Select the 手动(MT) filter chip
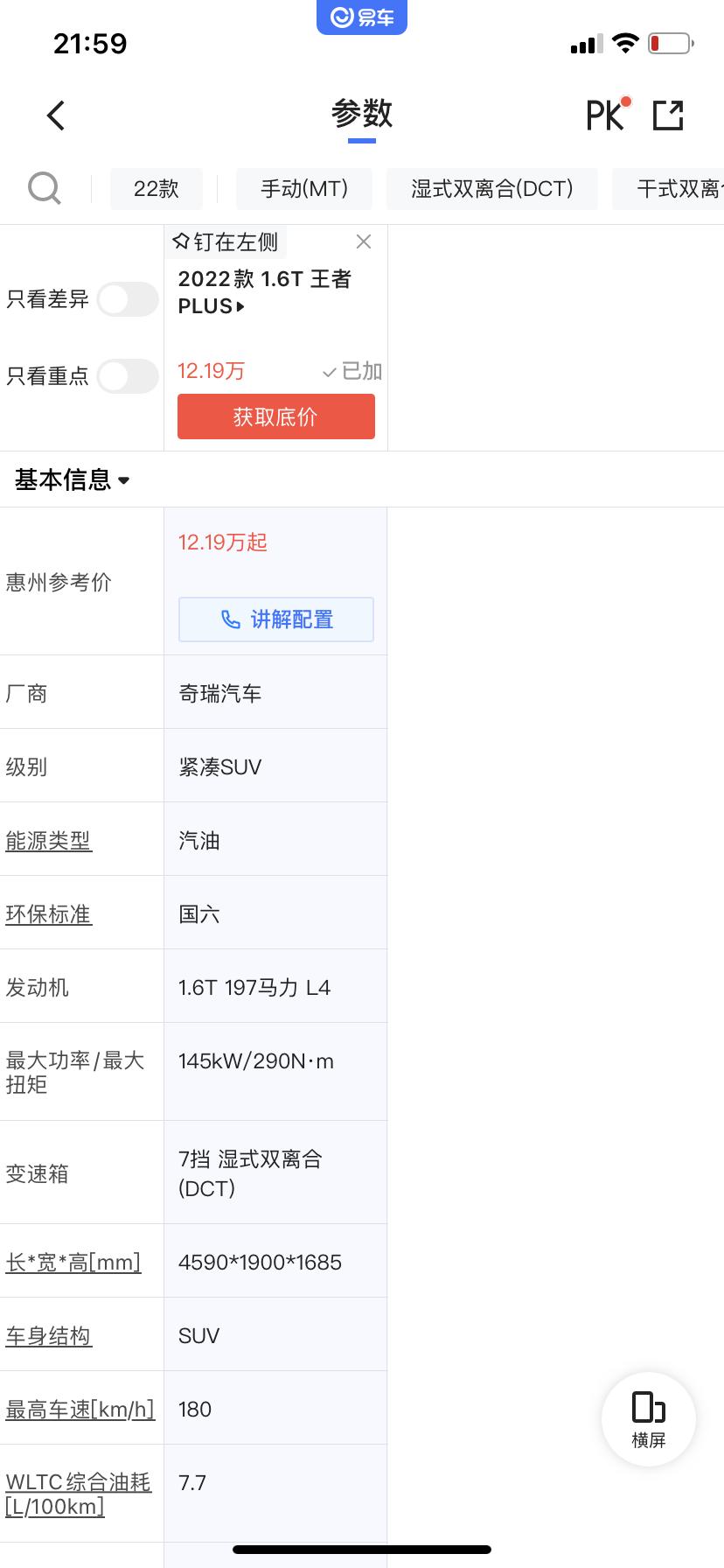 pyautogui.click(x=304, y=188)
